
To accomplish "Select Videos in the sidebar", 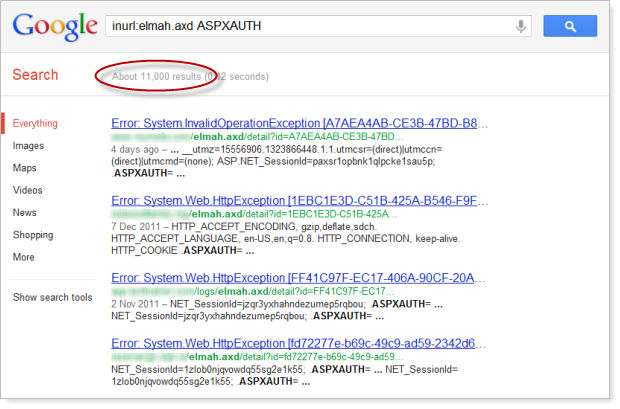I will coord(28,190).
